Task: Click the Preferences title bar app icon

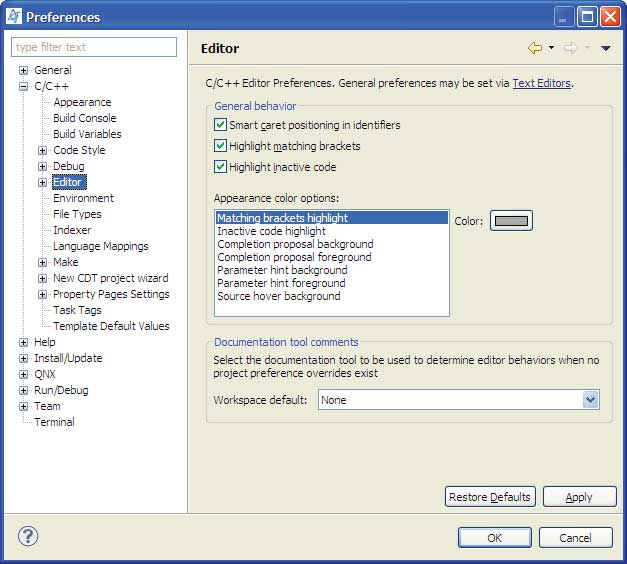Action: (x=13, y=16)
